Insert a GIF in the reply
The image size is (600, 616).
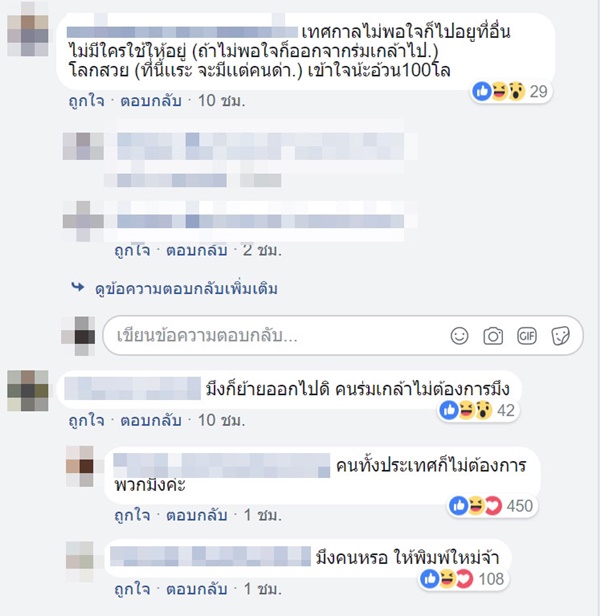point(527,336)
